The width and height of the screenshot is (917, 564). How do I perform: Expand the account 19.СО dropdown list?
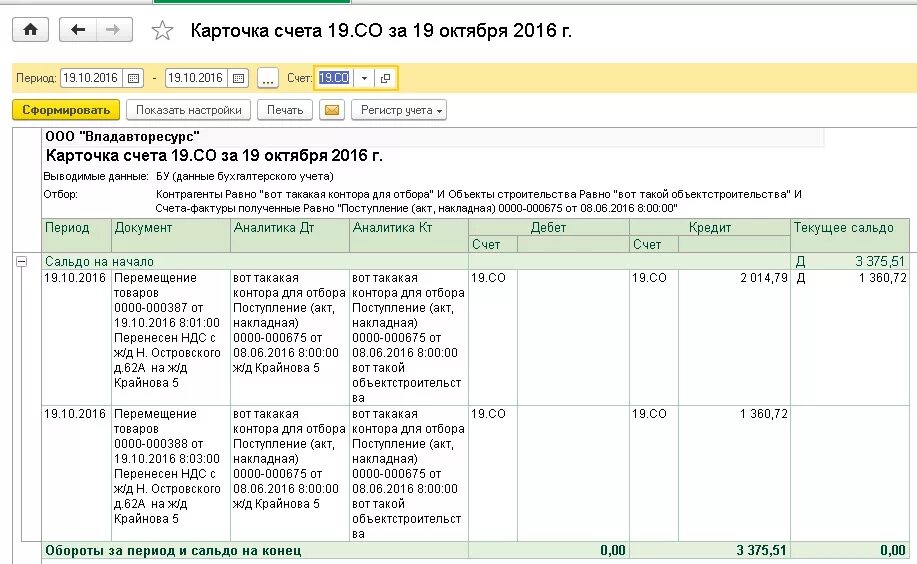364,78
